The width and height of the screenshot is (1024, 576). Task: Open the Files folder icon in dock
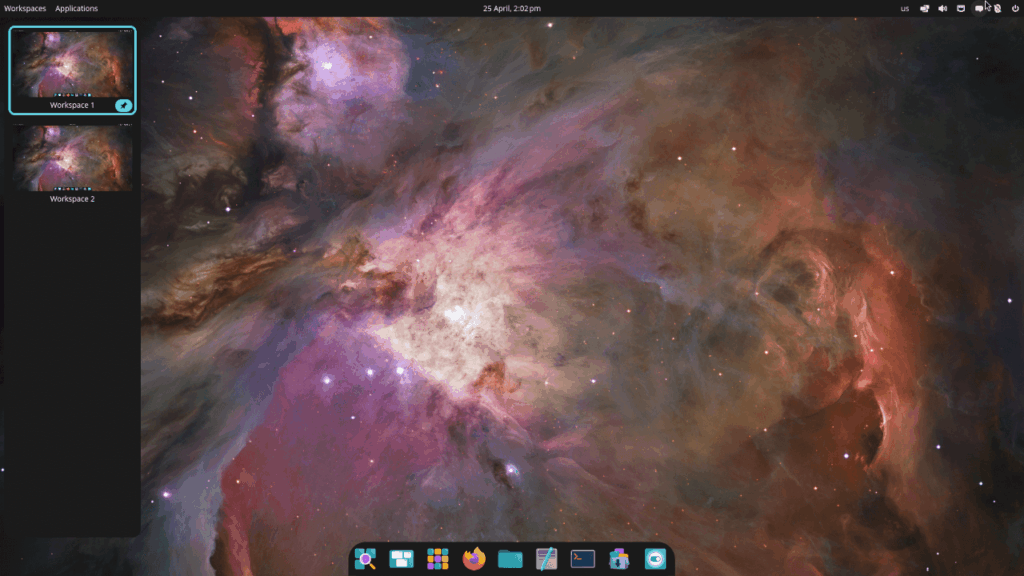(510, 559)
